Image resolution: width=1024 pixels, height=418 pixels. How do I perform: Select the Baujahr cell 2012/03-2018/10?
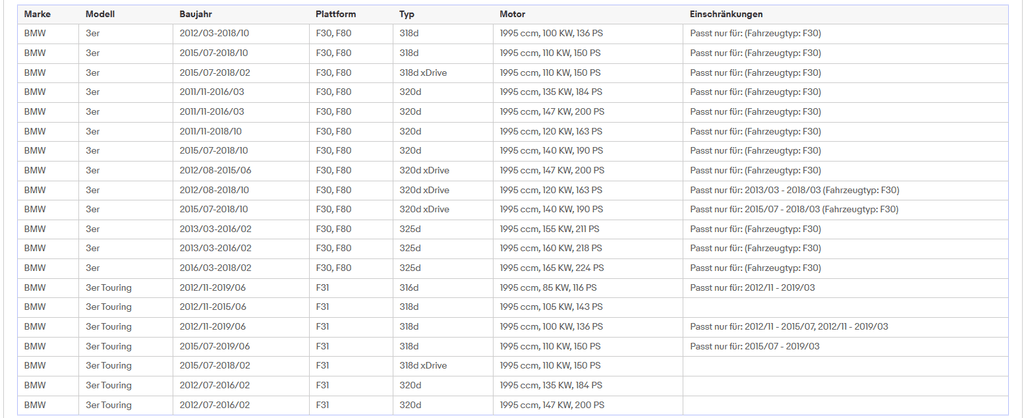(214, 33)
